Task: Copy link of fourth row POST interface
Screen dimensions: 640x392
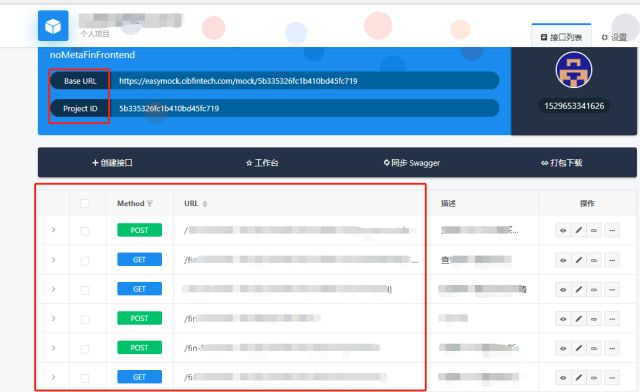Action: click(x=594, y=319)
